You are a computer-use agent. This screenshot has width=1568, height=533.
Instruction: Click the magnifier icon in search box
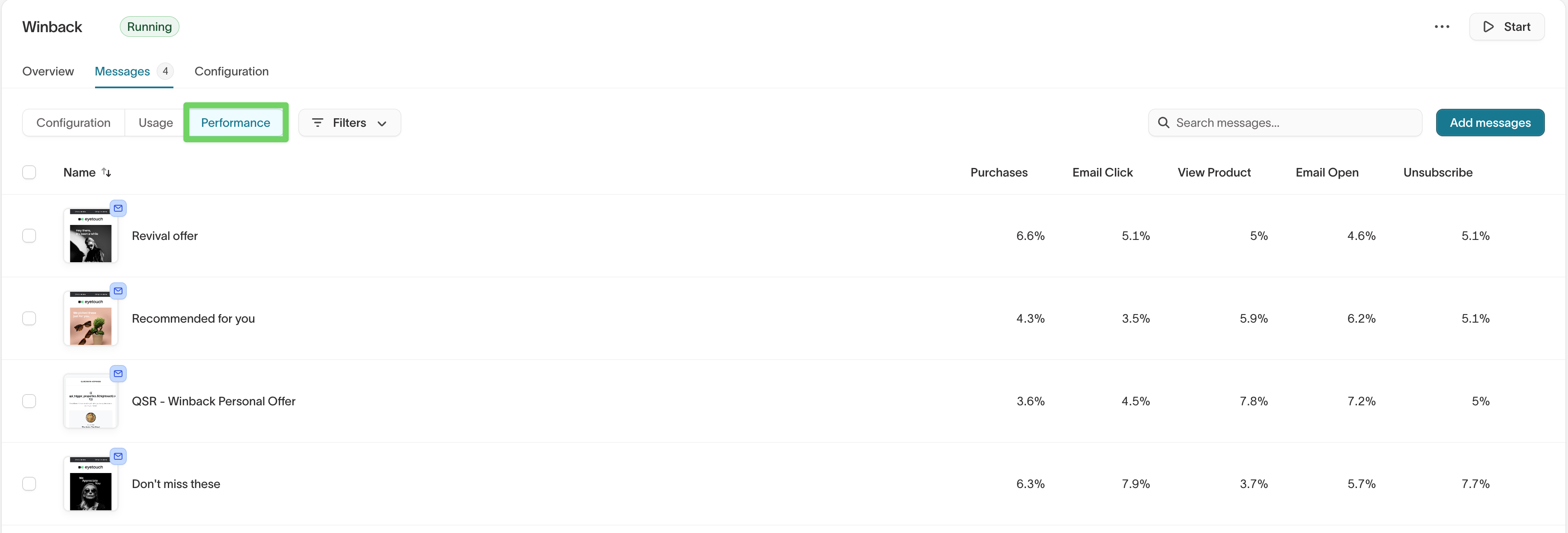(x=1163, y=123)
